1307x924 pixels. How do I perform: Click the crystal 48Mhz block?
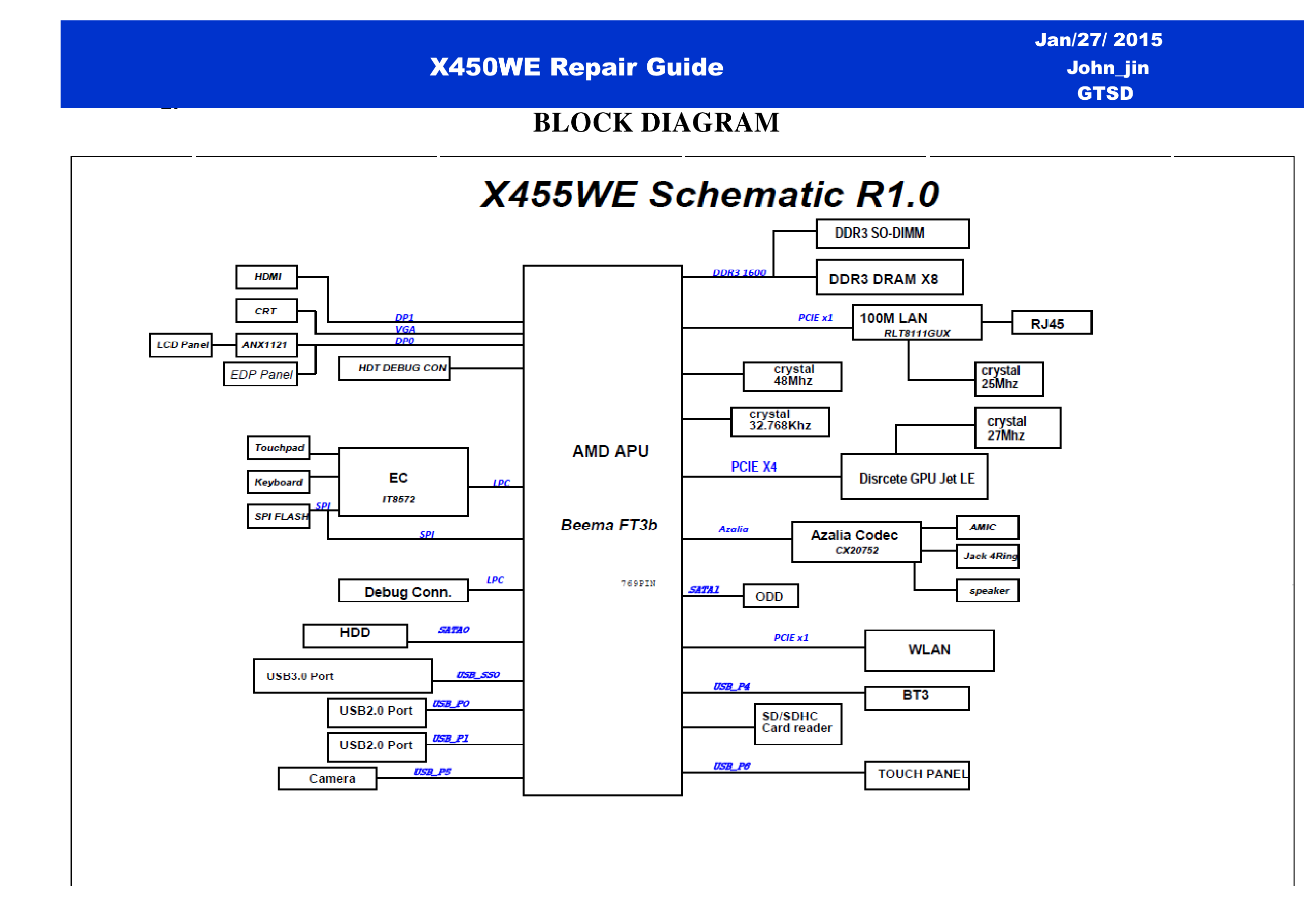point(792,377)
